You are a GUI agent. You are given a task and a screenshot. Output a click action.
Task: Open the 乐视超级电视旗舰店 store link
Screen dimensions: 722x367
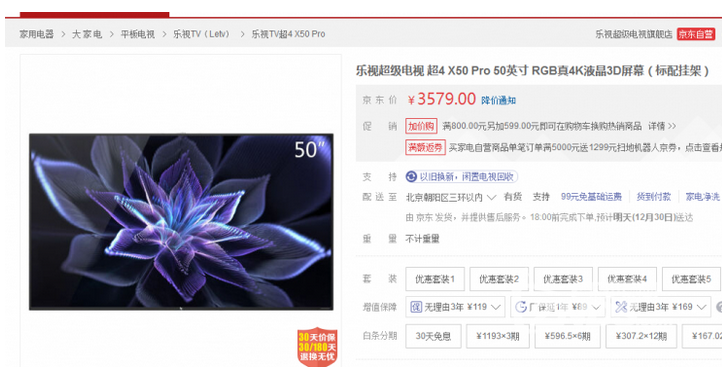(634, 34)
